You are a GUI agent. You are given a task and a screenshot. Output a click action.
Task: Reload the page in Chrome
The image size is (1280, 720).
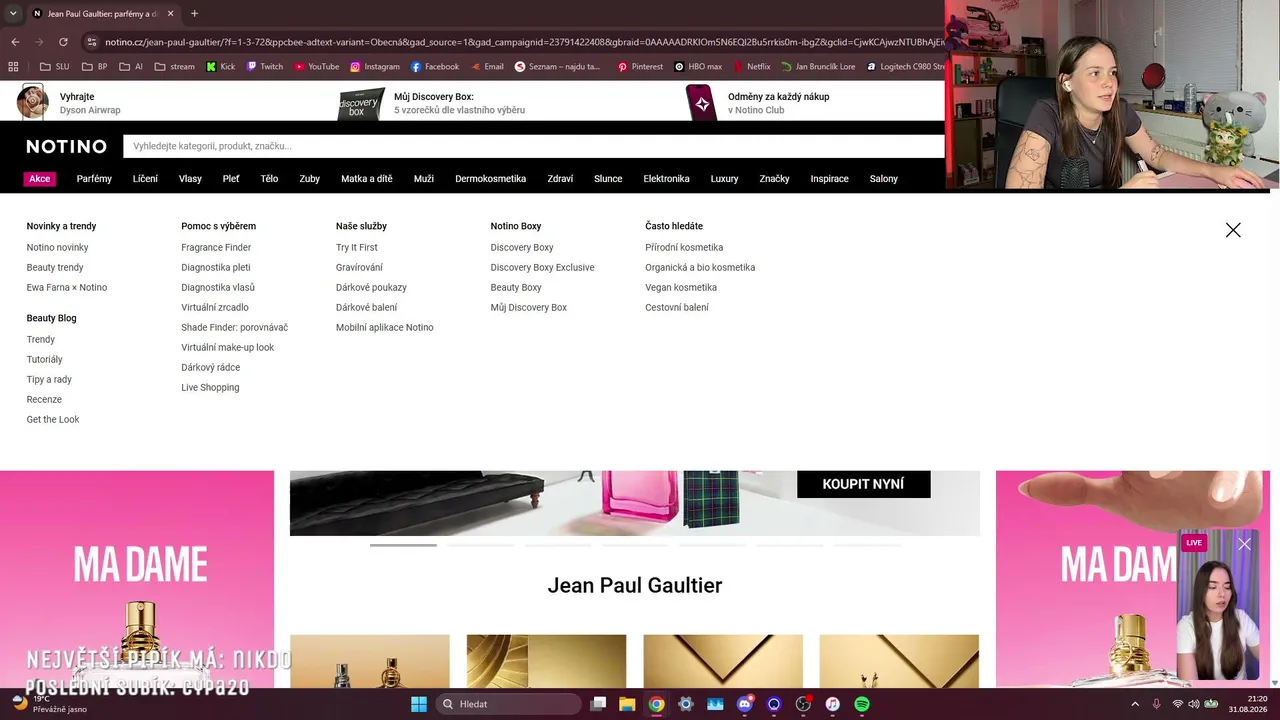[63, 42]
